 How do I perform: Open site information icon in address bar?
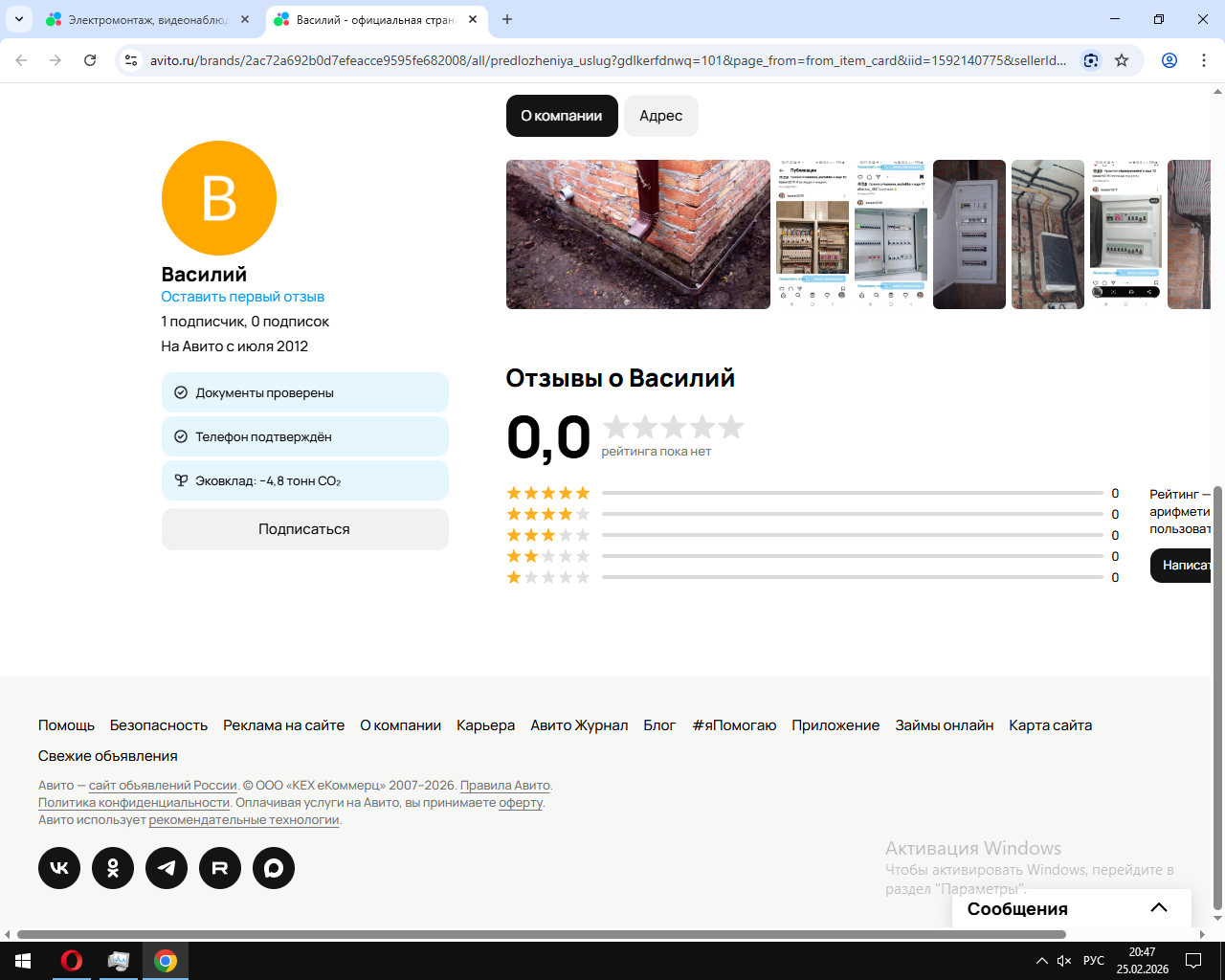(132, 60)
